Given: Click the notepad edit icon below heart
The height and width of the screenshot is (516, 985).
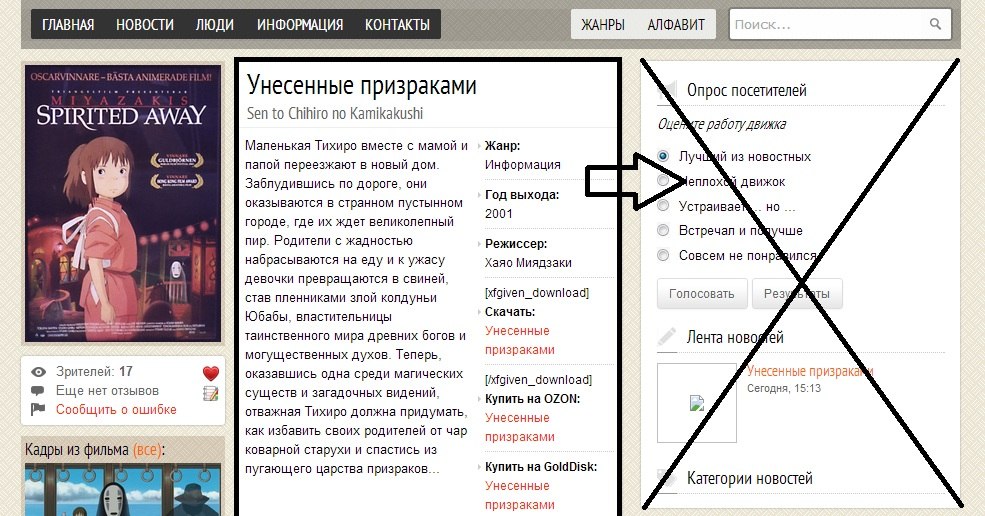Looking at the screenshot, I should tap(211, 394).
